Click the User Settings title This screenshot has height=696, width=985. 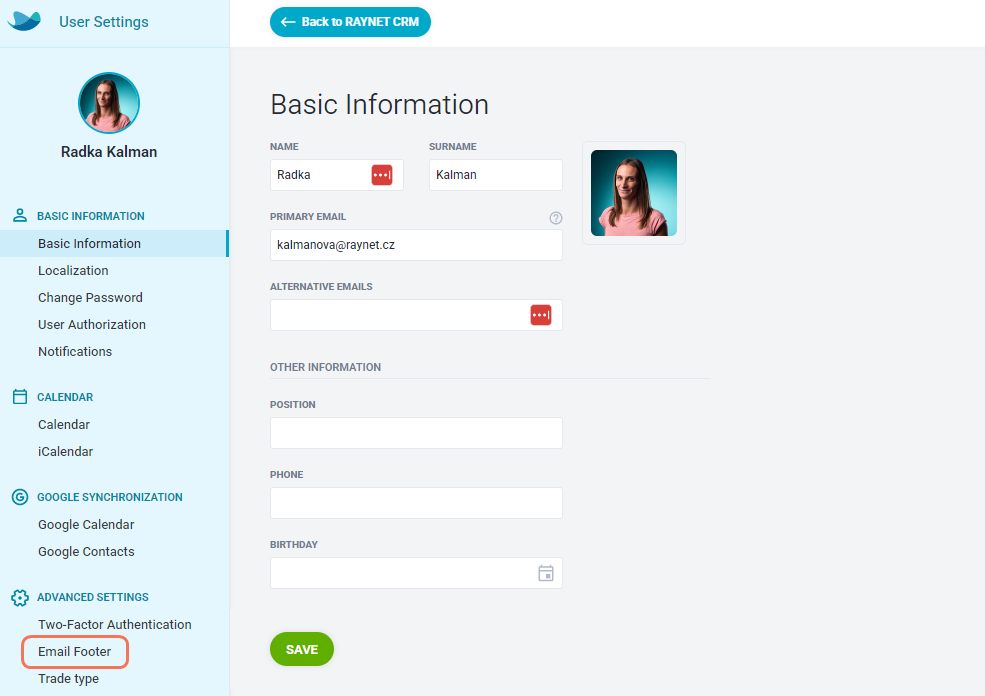(104, 21)
